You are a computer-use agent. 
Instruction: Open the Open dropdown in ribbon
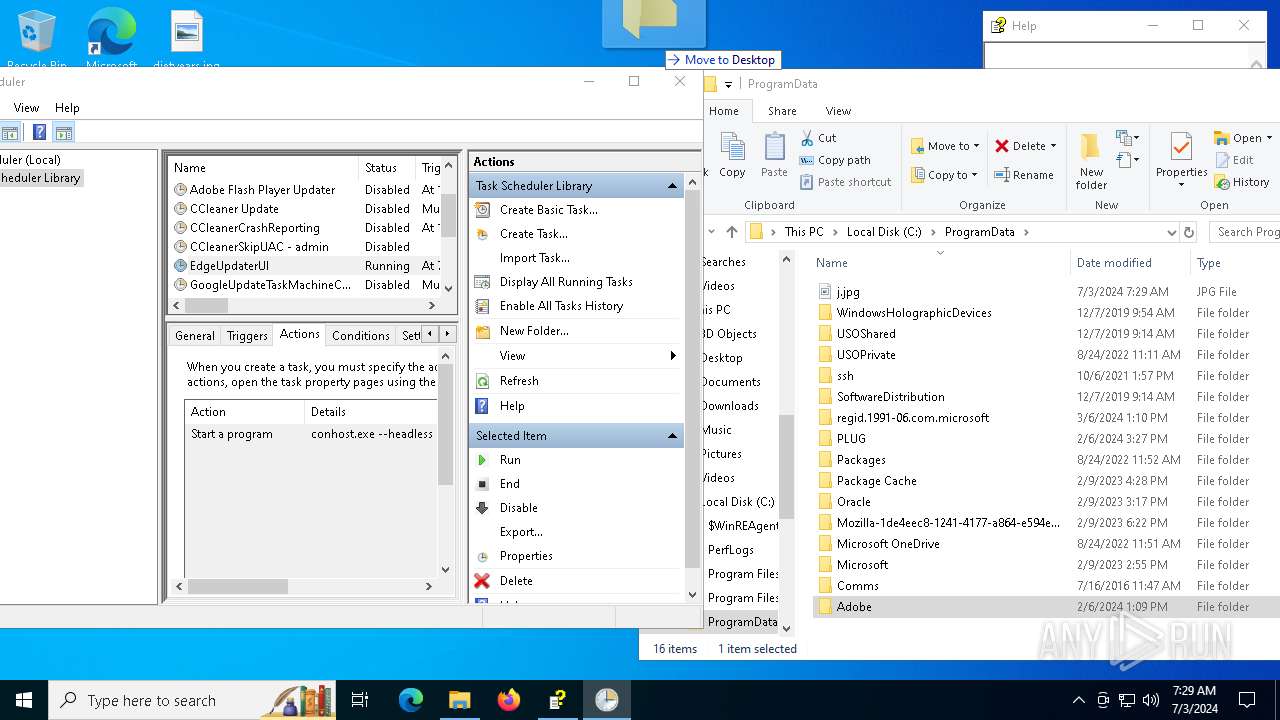tap(1243, 138)
